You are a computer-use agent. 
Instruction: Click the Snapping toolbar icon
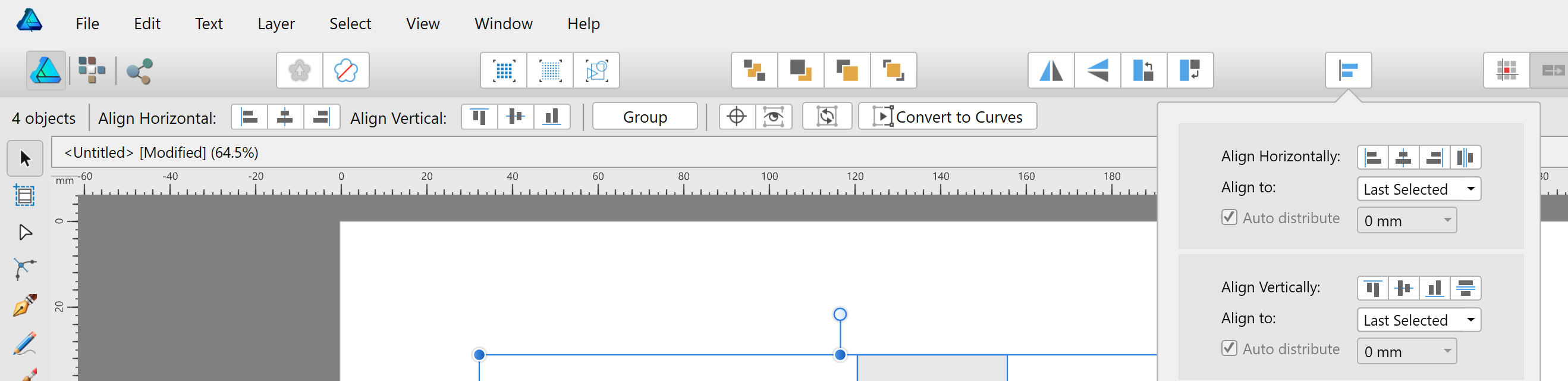pyautogui.click(x=1507, y=71)
